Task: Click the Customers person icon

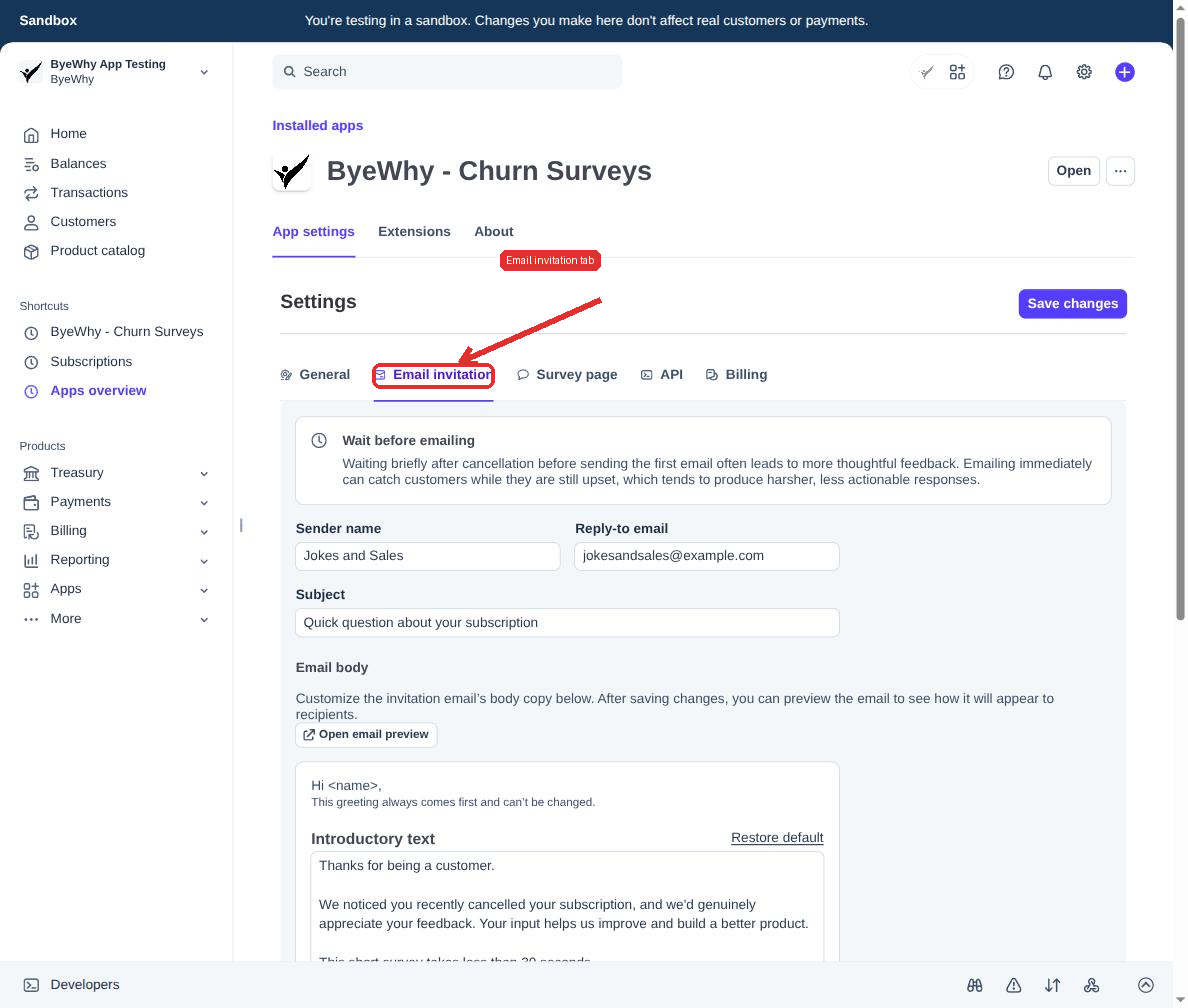Action: [31, 223]
